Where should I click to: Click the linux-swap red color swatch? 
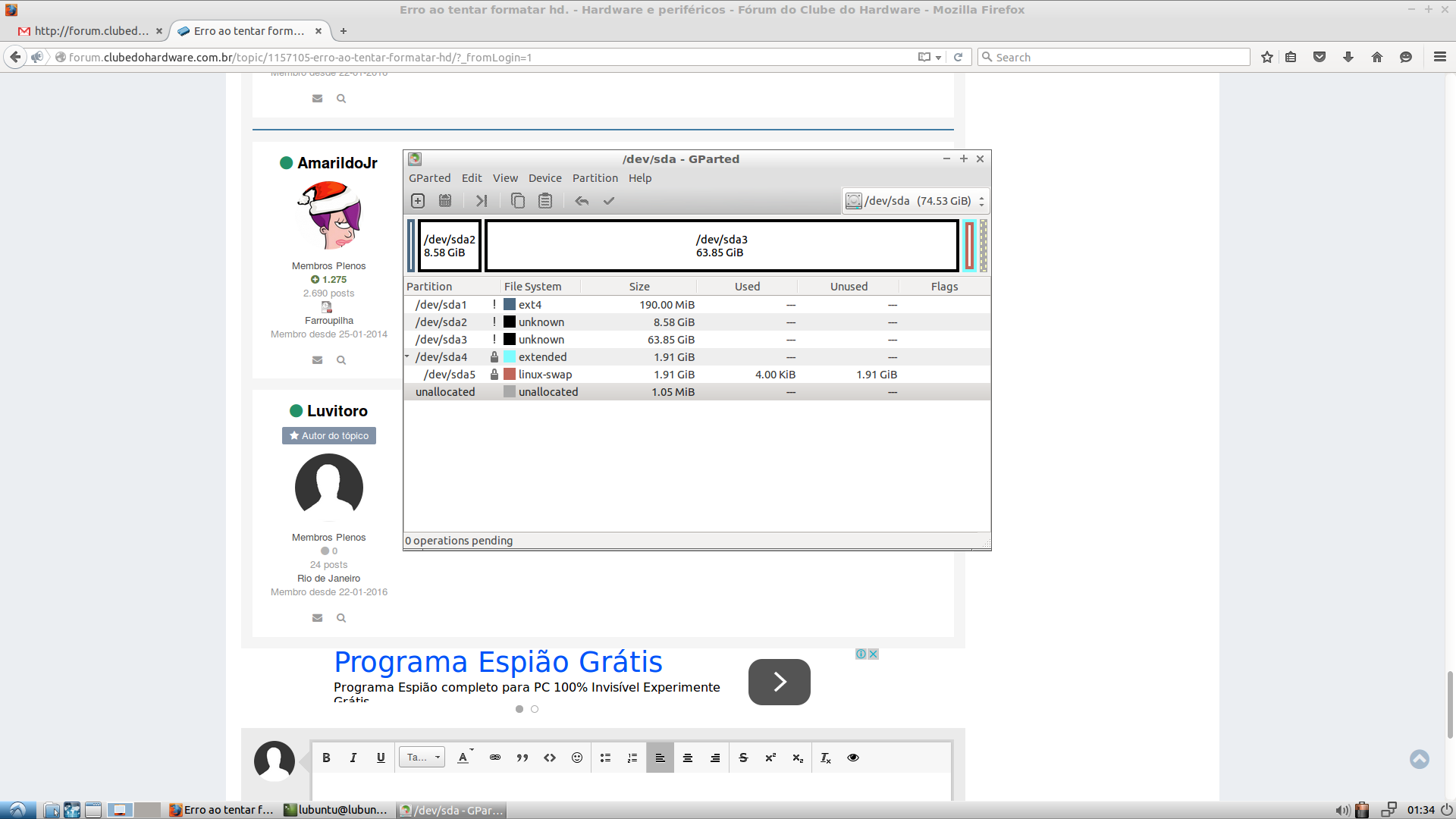point(510,375)
